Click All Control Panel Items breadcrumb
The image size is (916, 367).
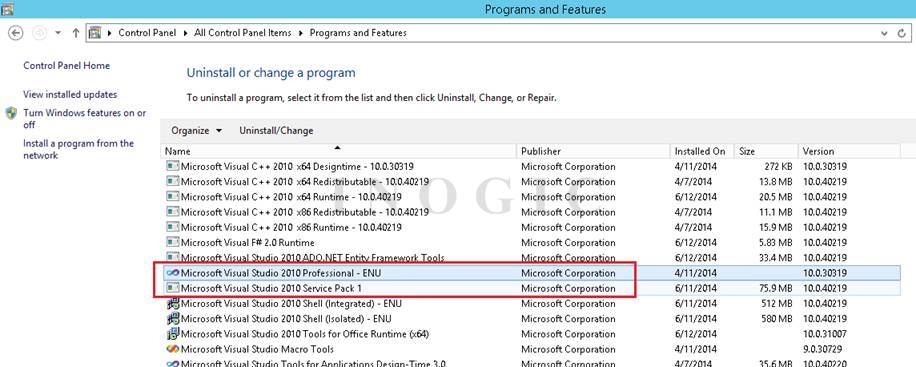tap(242, 33)
